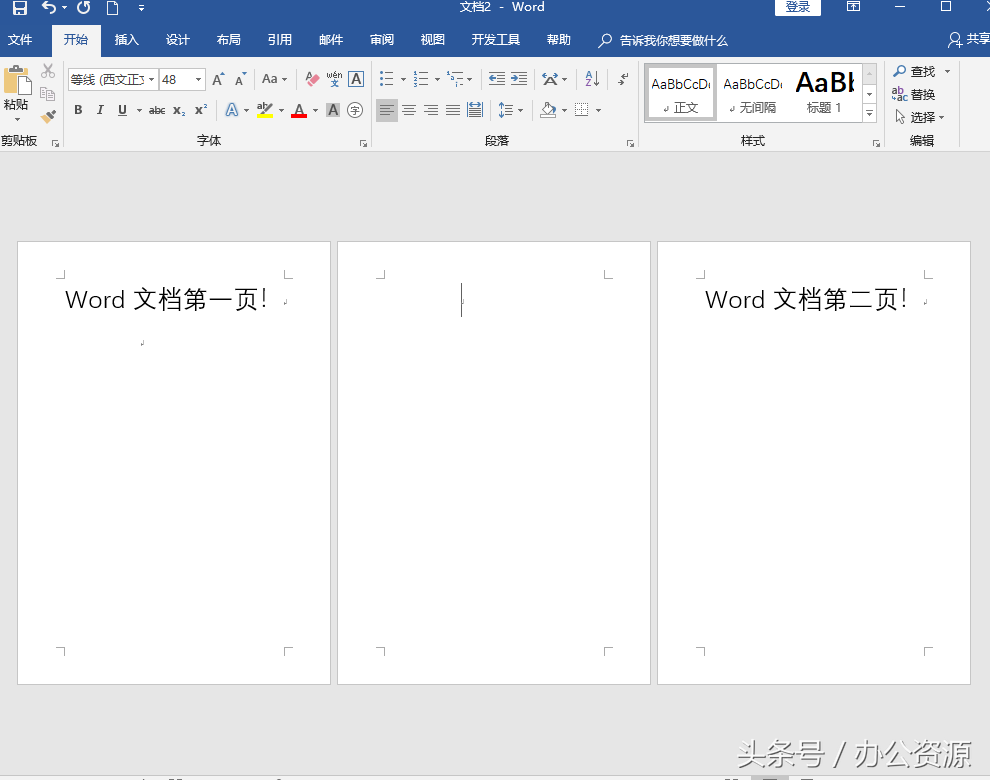Open line spacing dropdown
990x780 pixels.
(511, 111)
